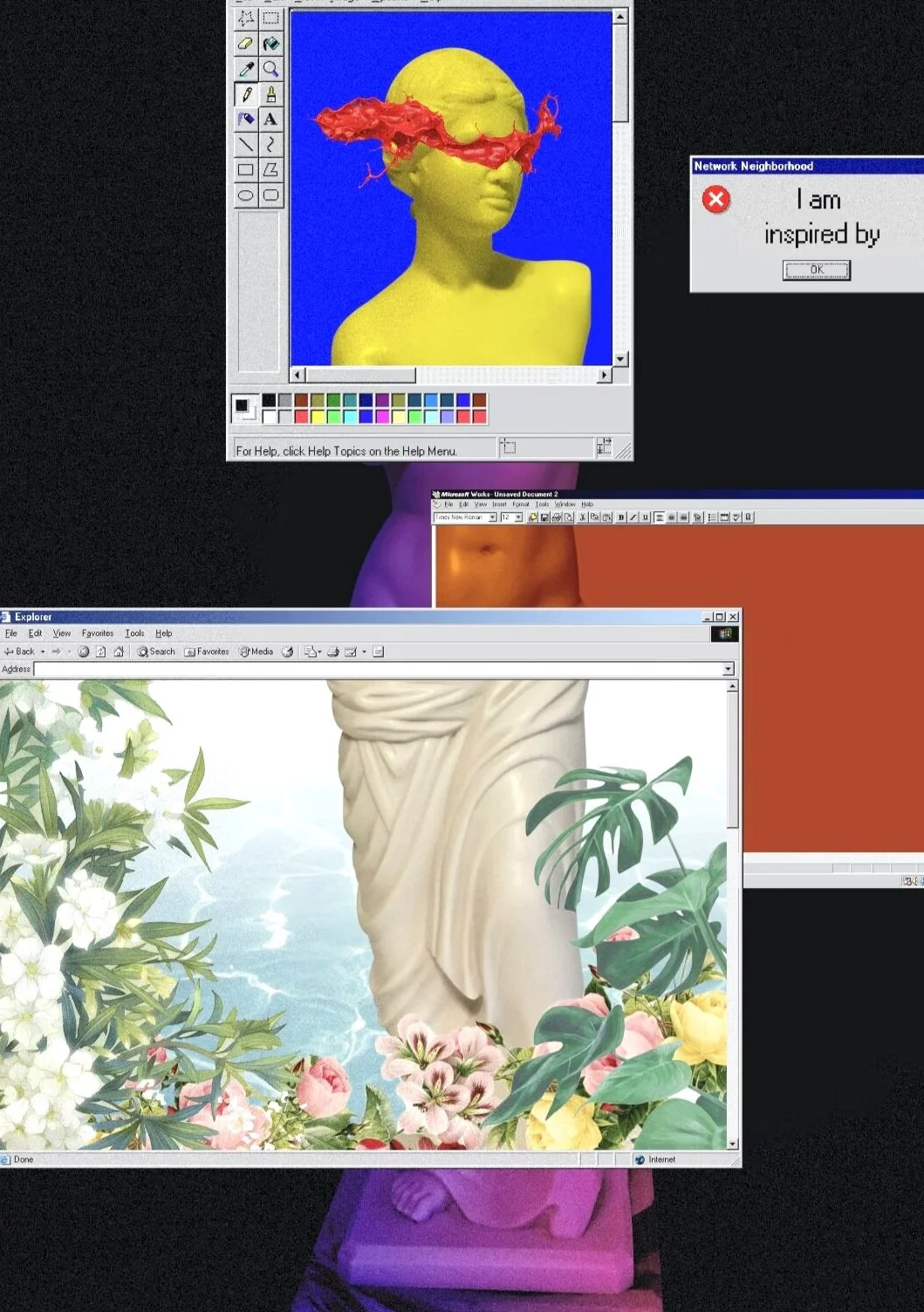Viewport: 924px width, 1312px height.
Task: Select the Eraser tool
Action: [244, 43]
